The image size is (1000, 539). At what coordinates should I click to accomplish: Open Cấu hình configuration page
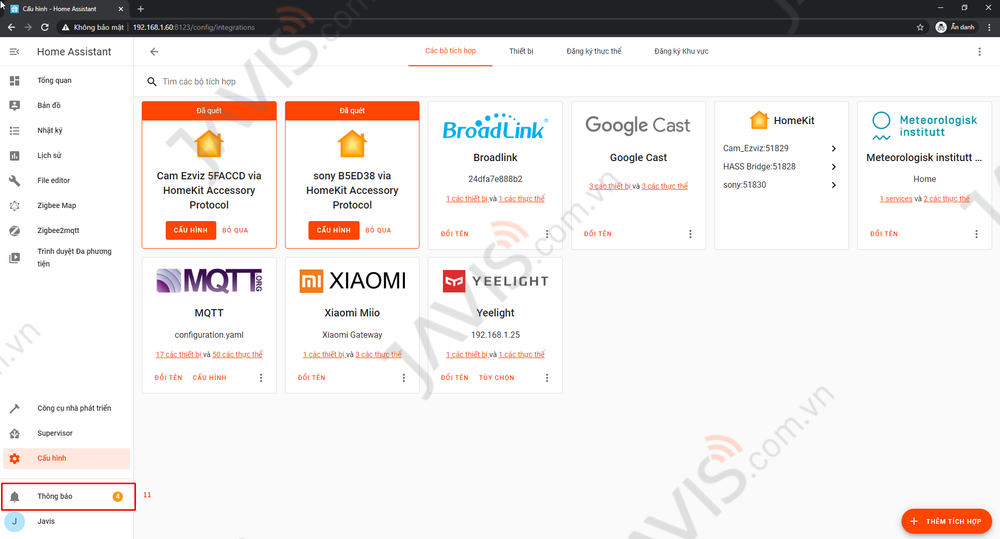(x=66, y=458)
